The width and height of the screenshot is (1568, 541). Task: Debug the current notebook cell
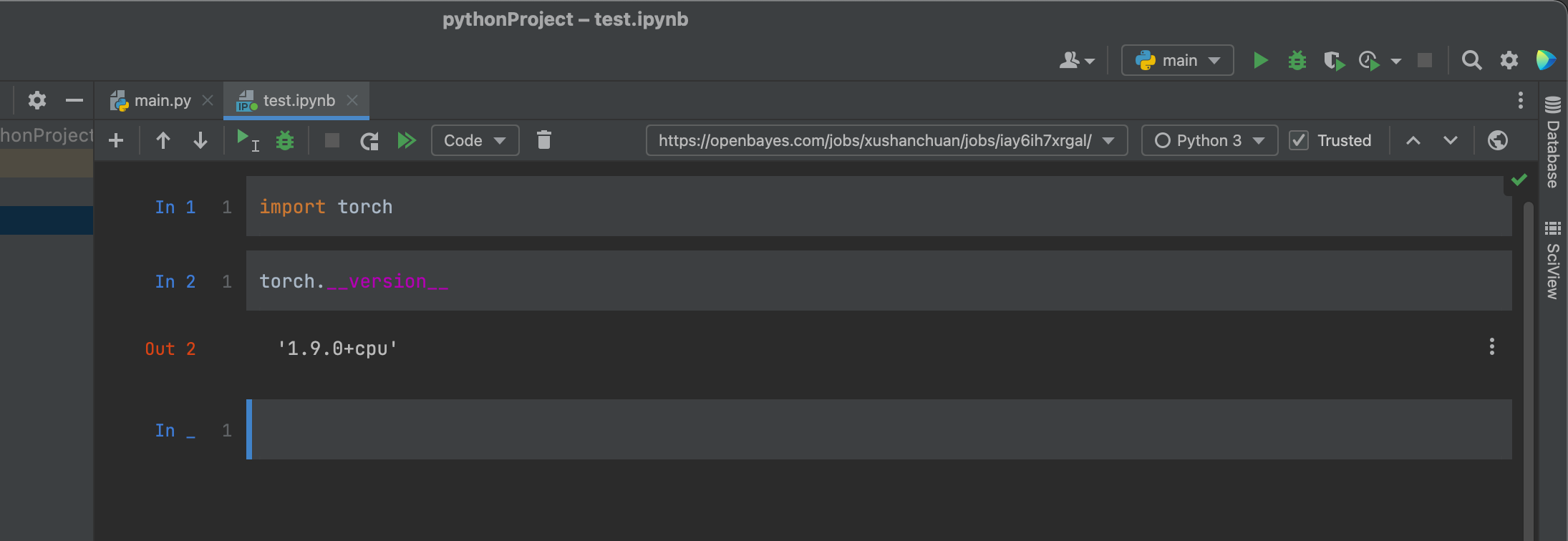285,140
